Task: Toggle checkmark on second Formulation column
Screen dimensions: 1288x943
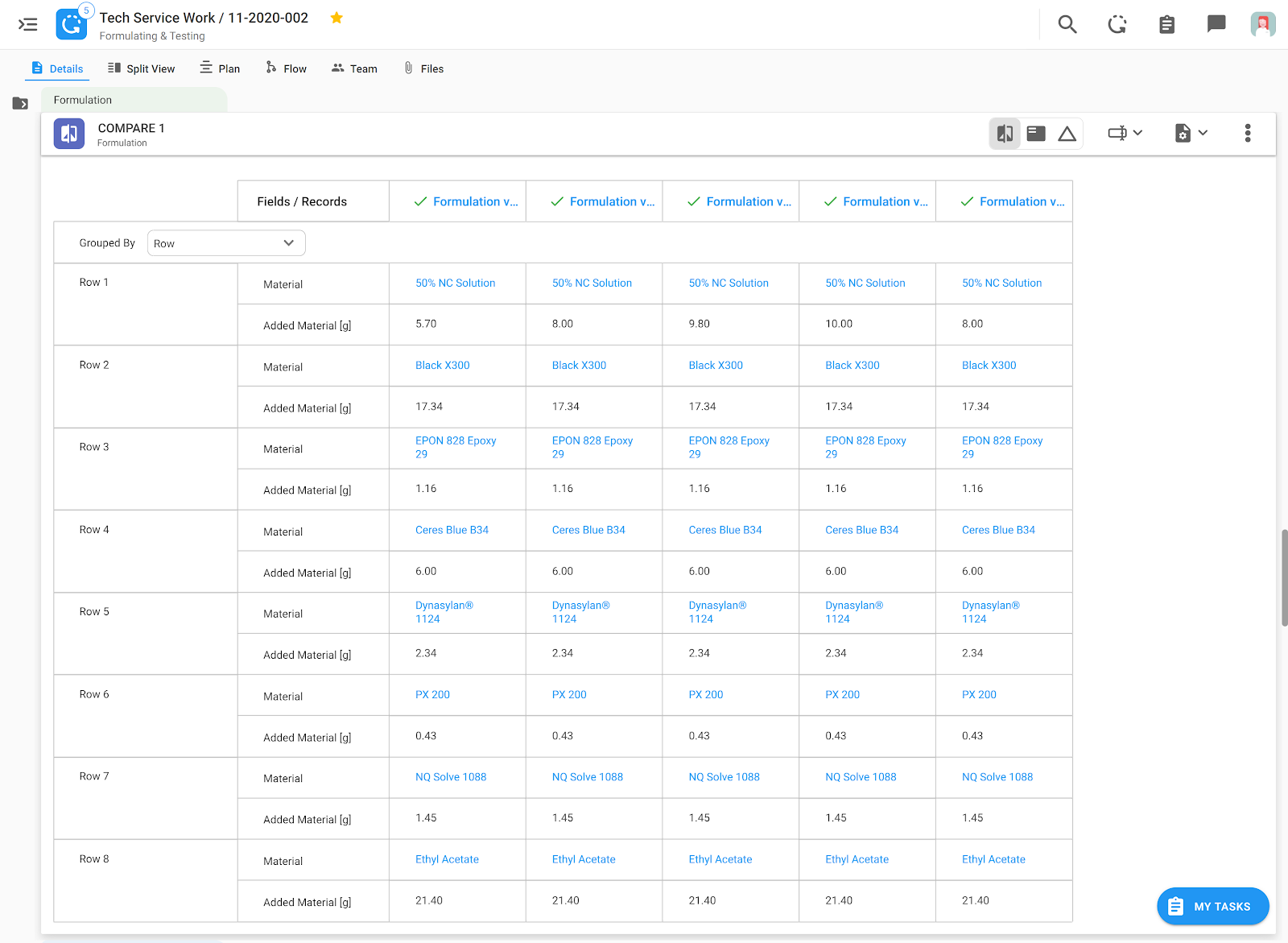Action: click(x=557, y=201)
